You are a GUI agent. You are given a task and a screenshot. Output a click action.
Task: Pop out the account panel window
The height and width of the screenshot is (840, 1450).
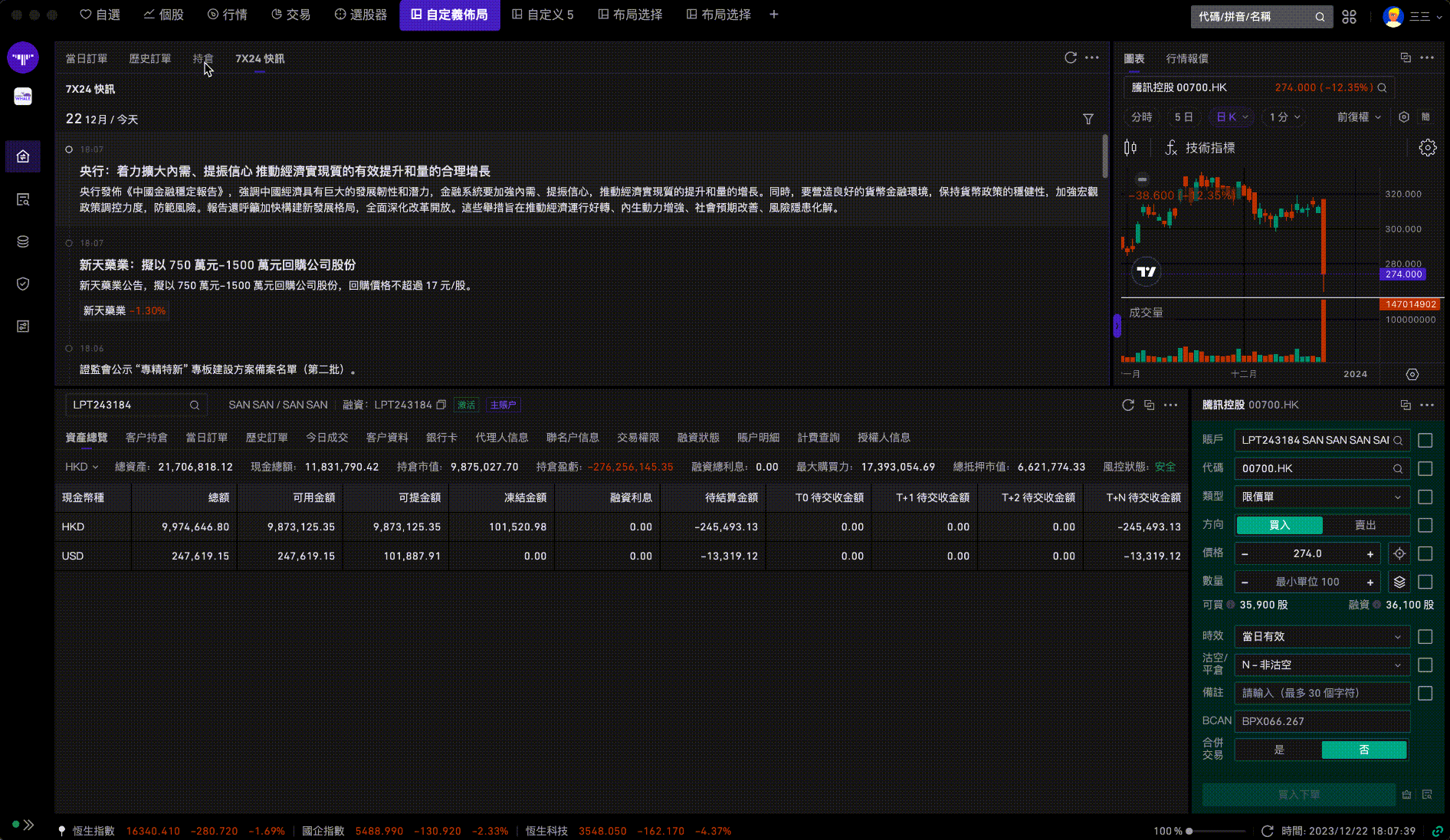tap(1149, 405)
